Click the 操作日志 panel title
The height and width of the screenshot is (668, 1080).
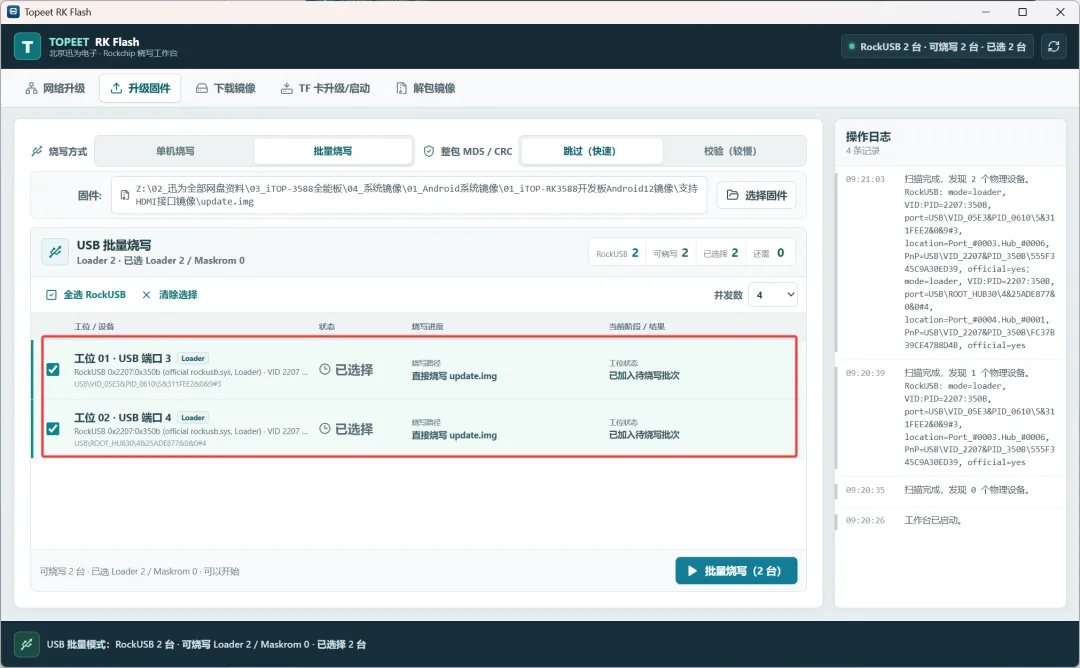click(868, 136)
